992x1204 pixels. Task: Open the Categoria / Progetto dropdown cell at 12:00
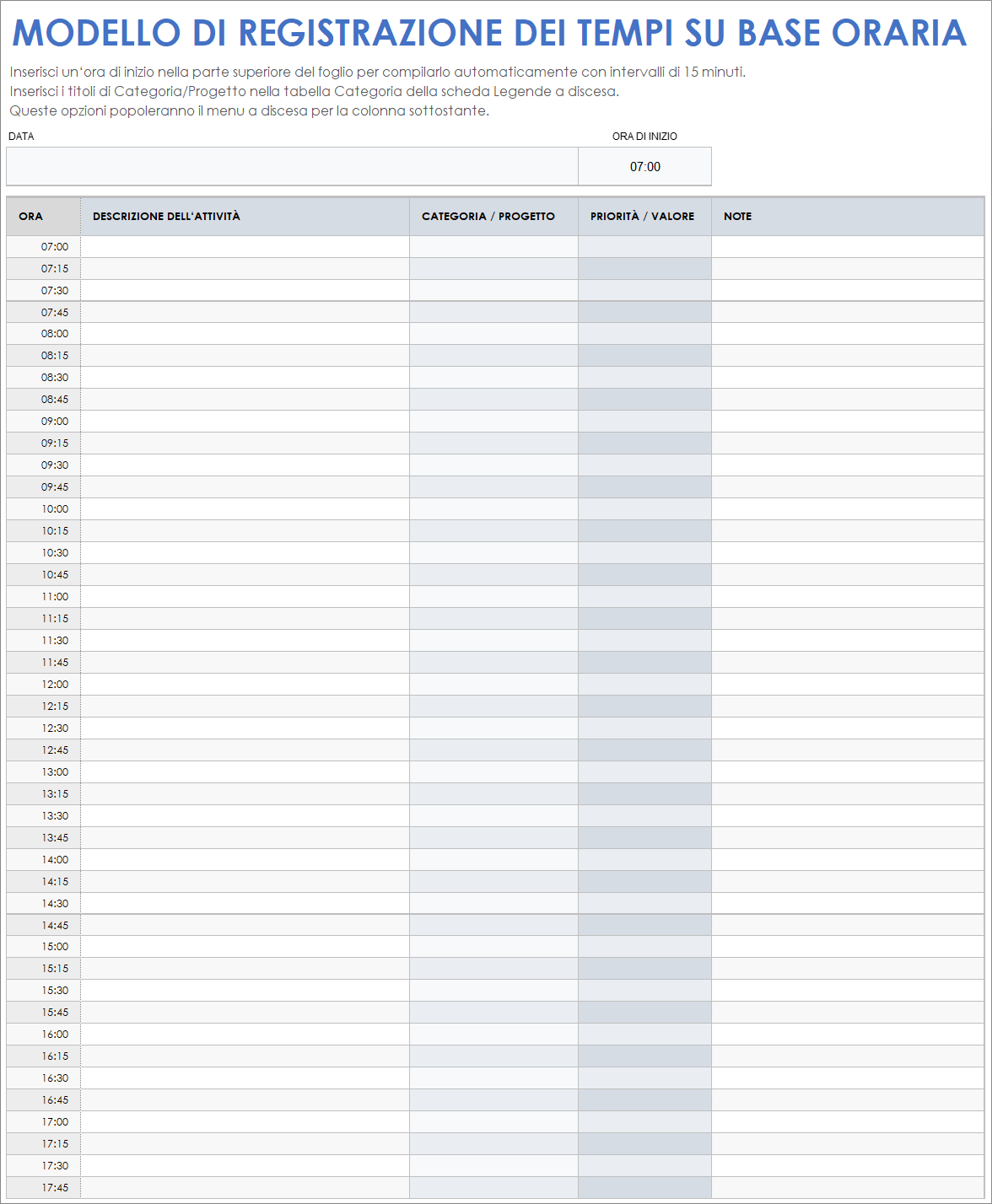coord(493,685)
